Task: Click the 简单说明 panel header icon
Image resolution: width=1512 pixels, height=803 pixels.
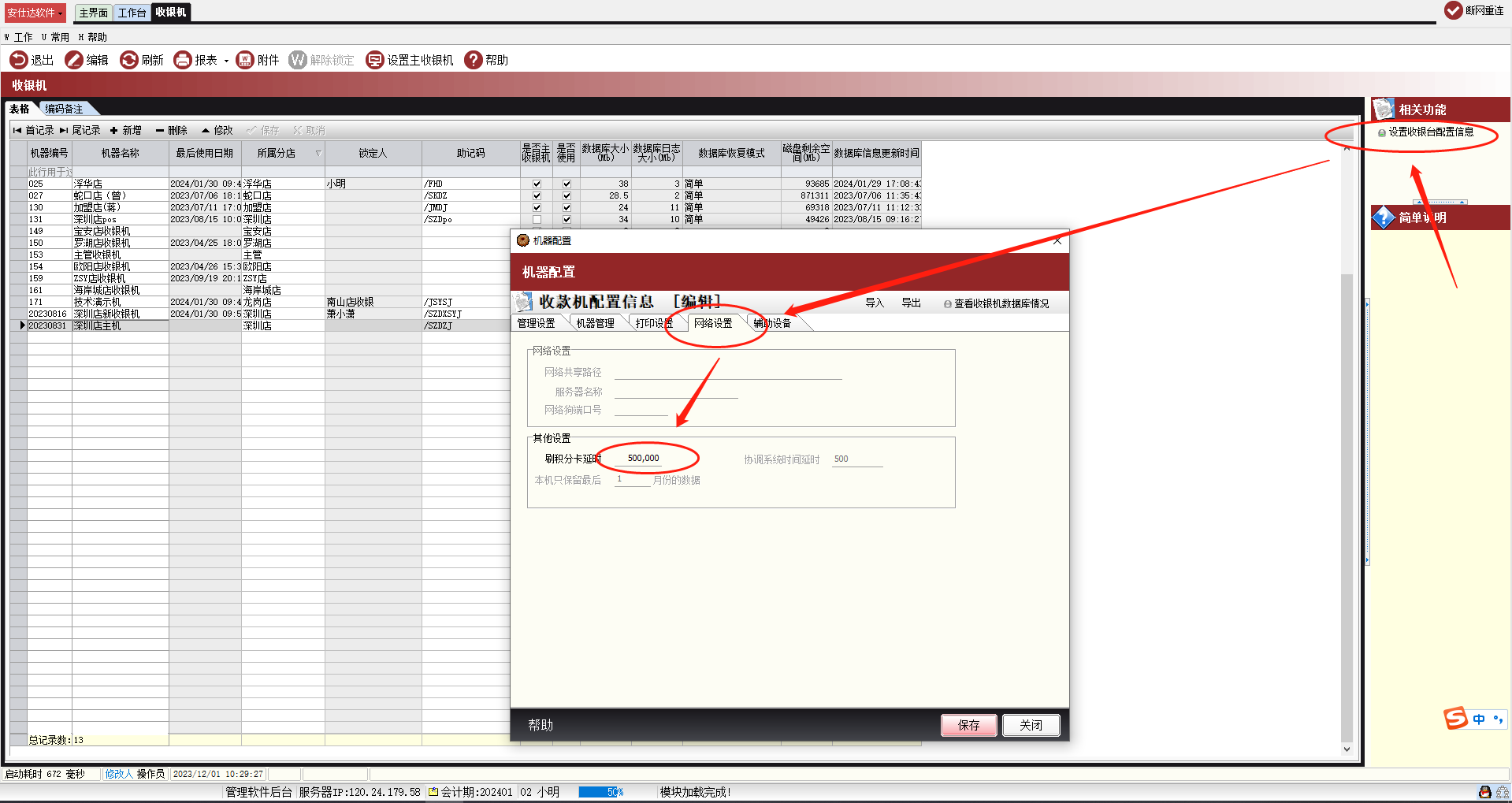Action: tap(1384, 217)
